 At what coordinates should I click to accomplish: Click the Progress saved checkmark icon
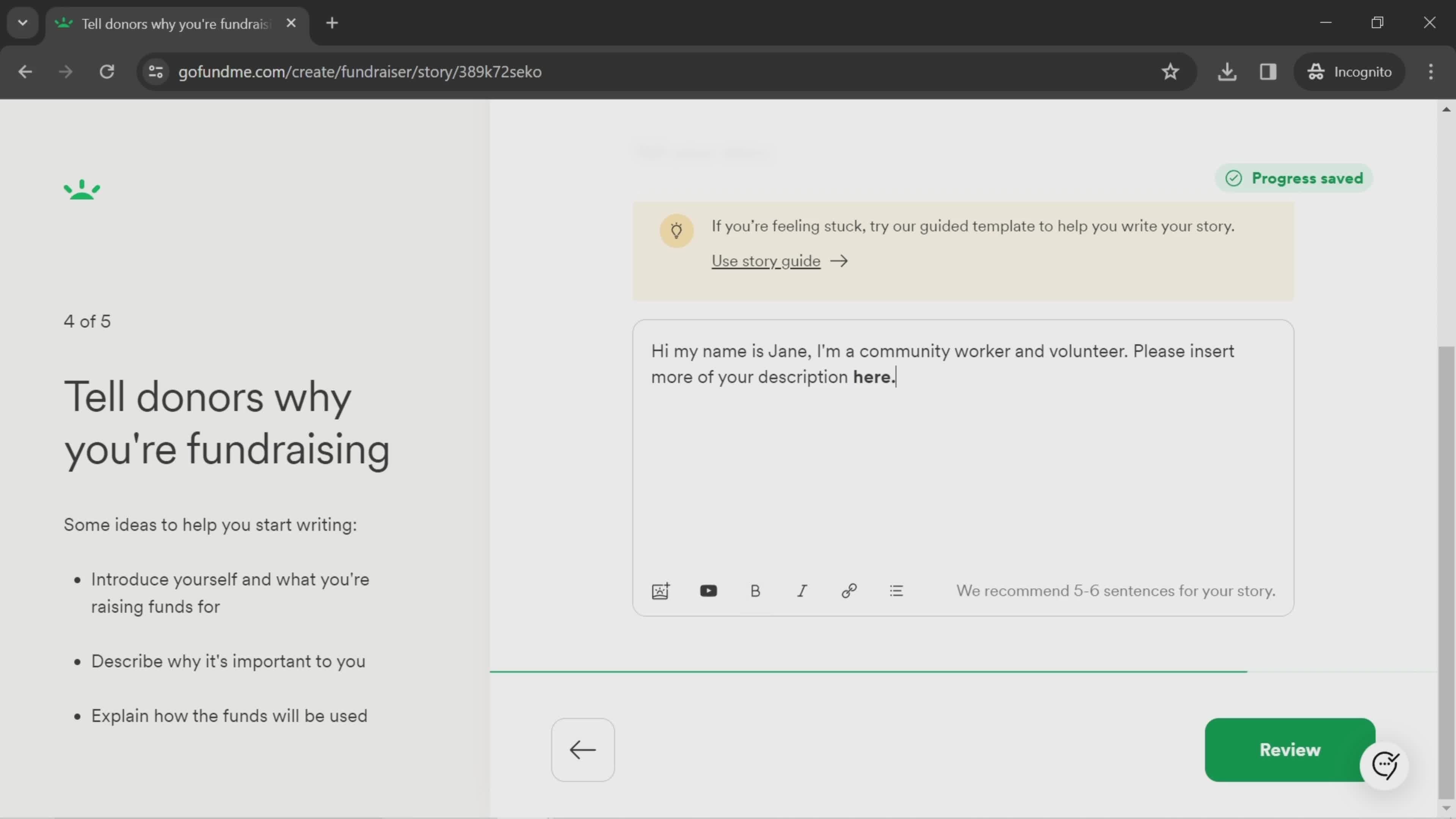1234,178
